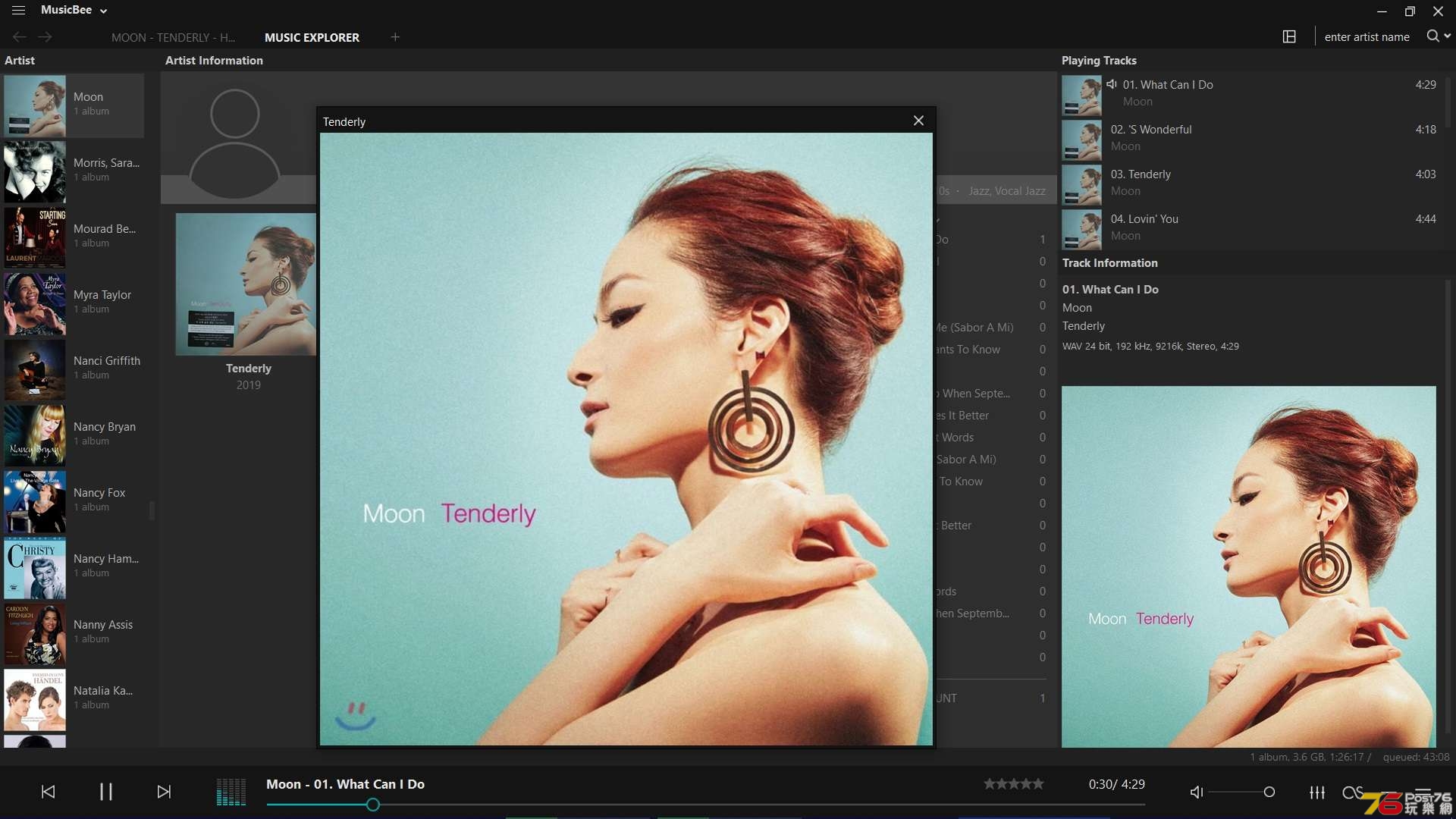Screen dimensions: 1456x819
Task: Mute with the volume speaker icon
Action: click(1197, 792)
